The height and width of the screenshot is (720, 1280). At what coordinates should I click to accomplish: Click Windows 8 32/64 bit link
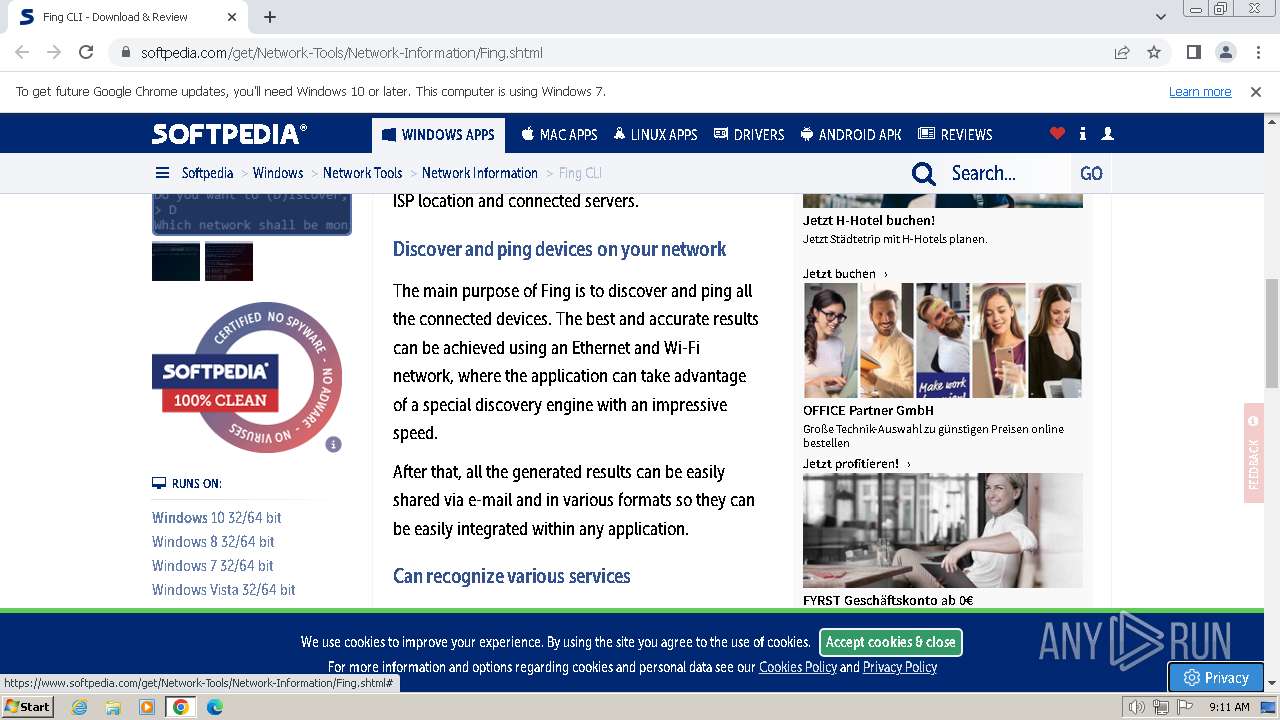point(213,542)
